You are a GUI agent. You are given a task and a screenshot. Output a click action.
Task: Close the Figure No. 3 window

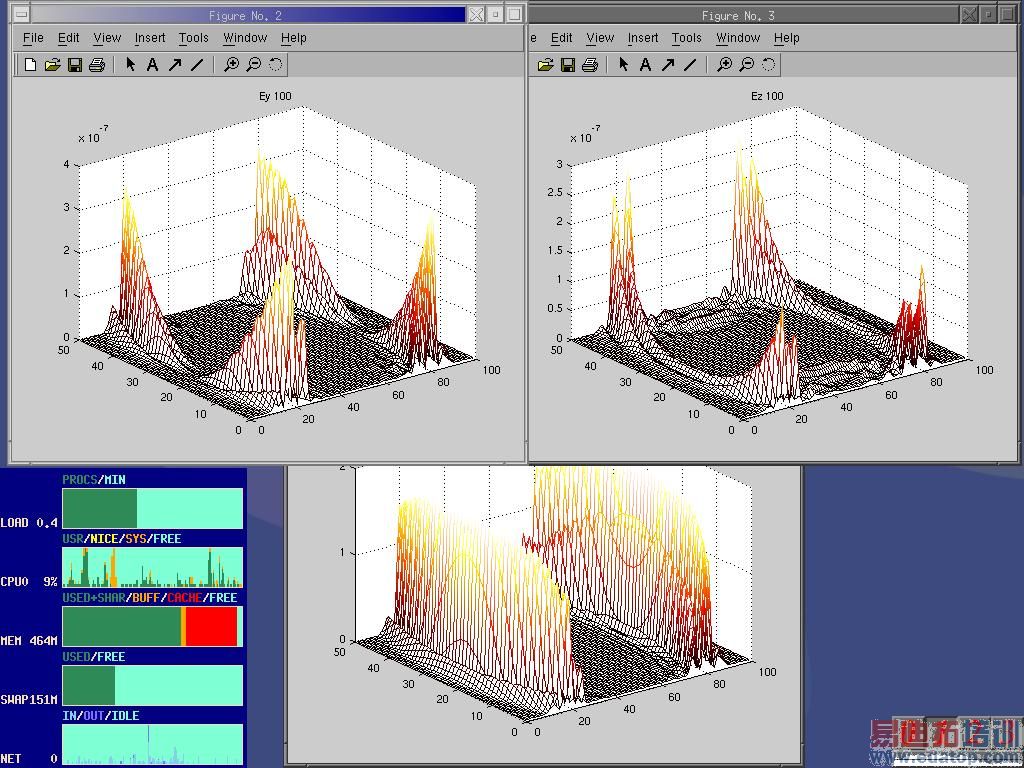point(970,14)
